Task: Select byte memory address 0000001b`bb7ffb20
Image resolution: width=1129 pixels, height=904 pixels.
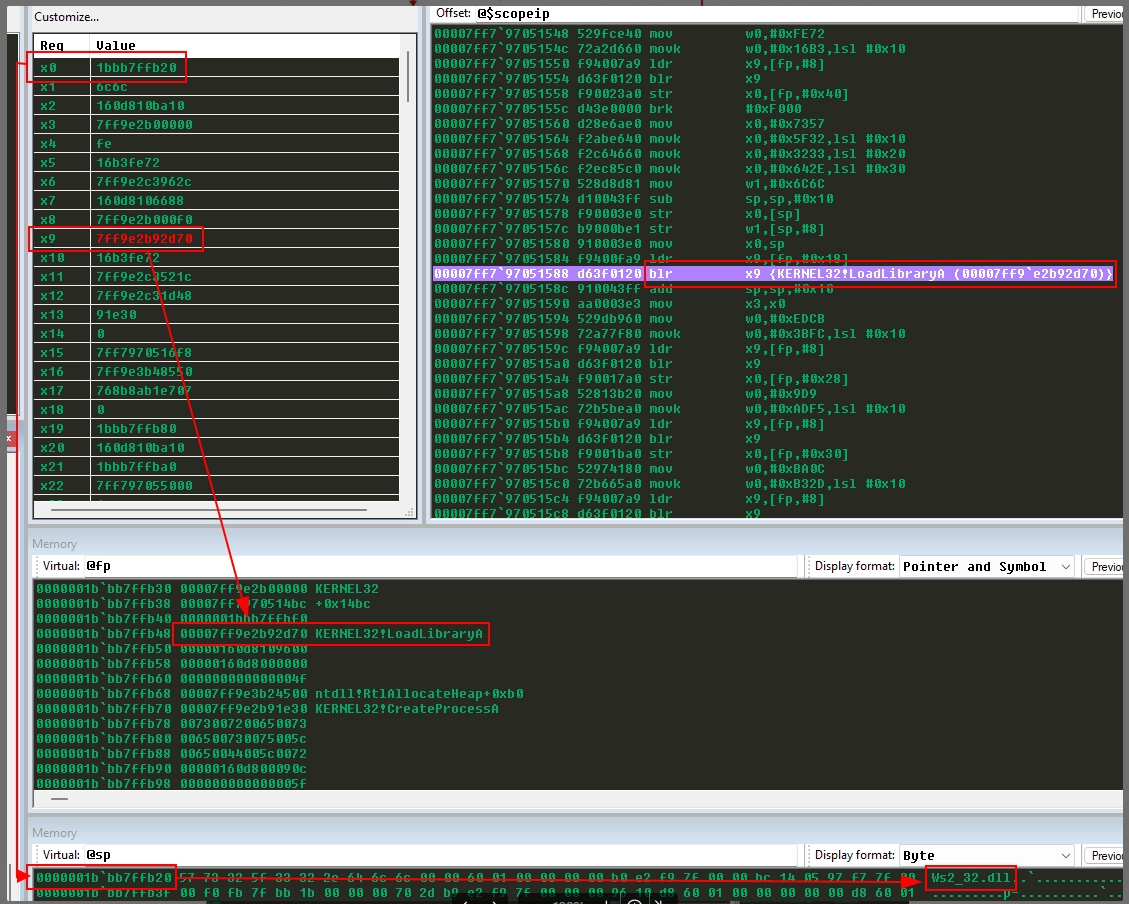Action: 104,877
